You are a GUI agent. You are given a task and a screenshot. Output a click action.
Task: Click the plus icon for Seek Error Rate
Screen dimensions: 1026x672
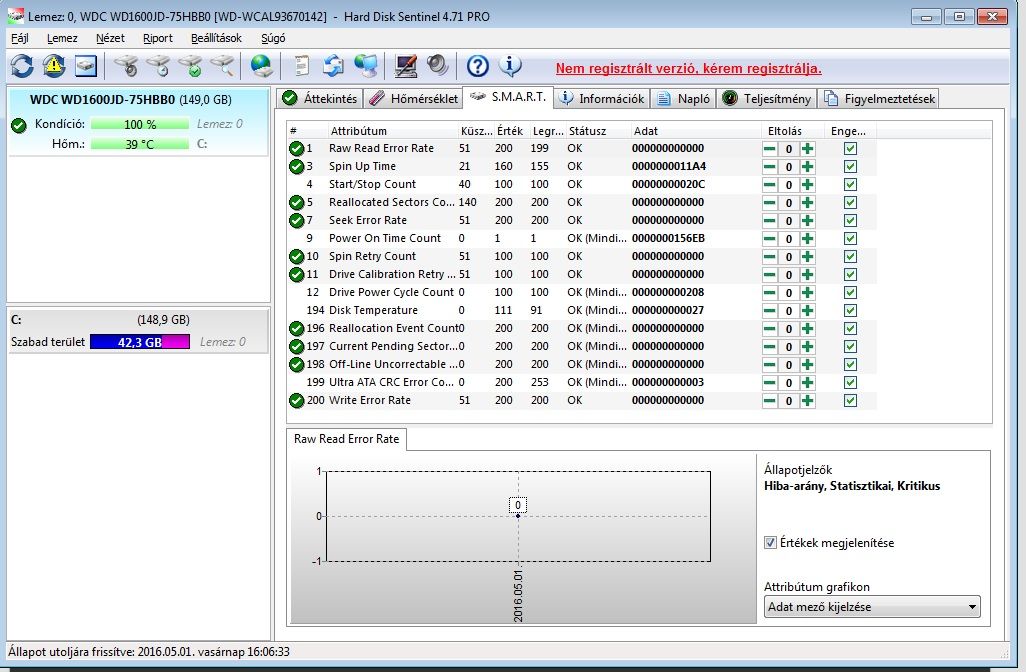(x=808, y=221)
